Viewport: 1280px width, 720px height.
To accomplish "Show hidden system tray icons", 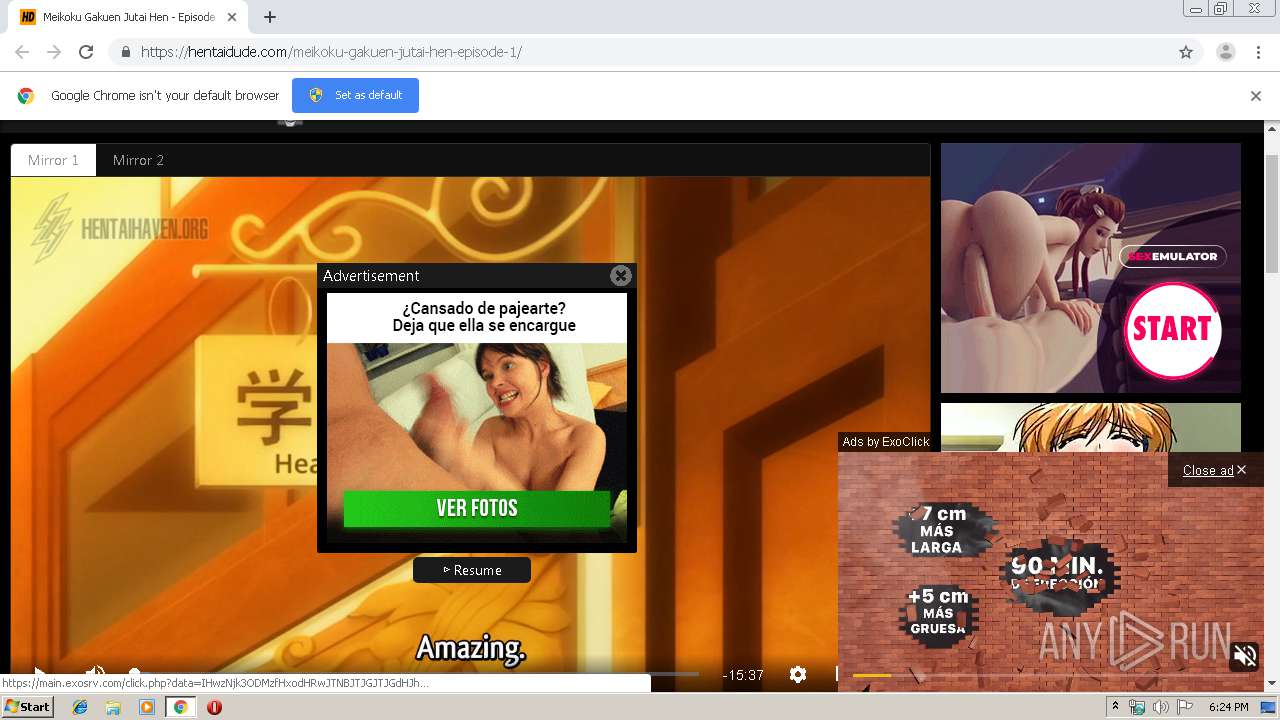I will [1115, 707].
